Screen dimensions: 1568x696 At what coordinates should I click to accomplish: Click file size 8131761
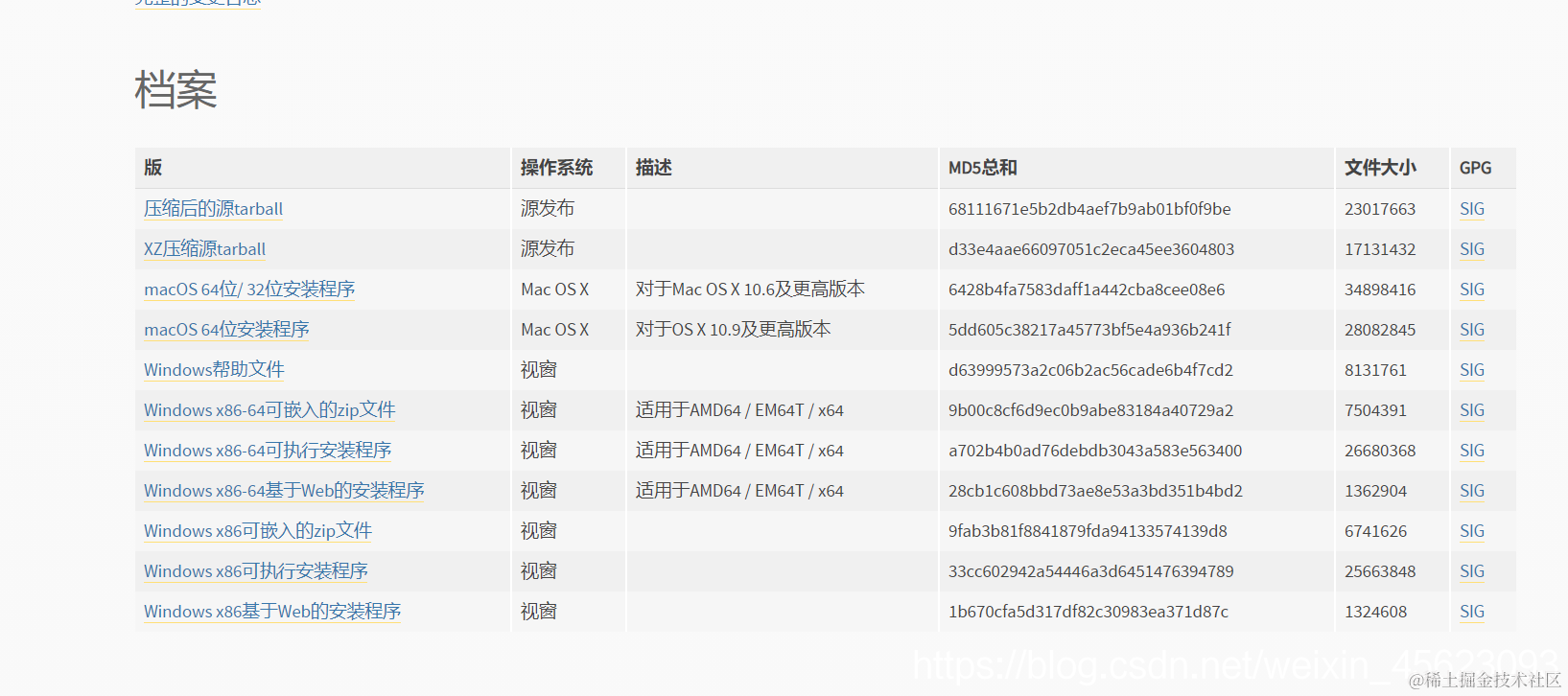(x=1375, y=370)
